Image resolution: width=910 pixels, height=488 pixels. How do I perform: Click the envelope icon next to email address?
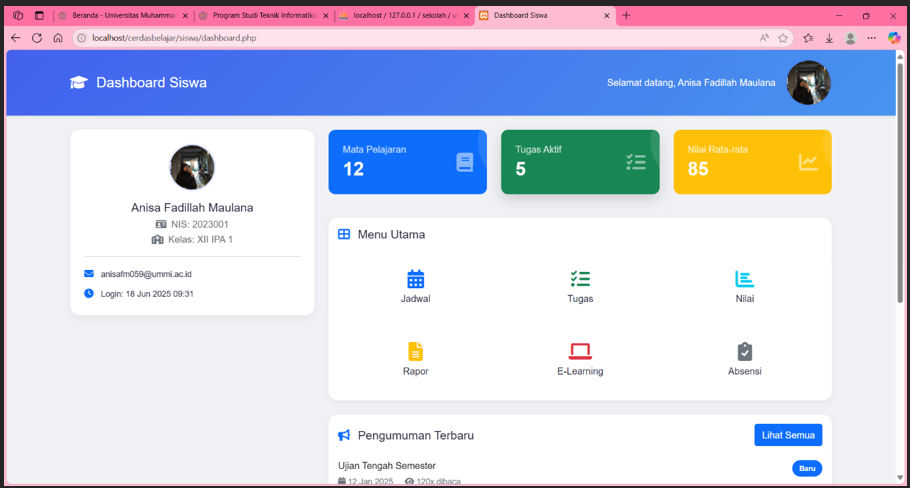point(89,274)
